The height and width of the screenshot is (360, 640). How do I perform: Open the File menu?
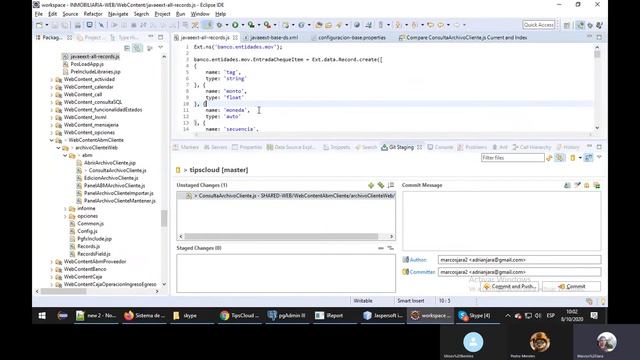(x=39, y=14)
